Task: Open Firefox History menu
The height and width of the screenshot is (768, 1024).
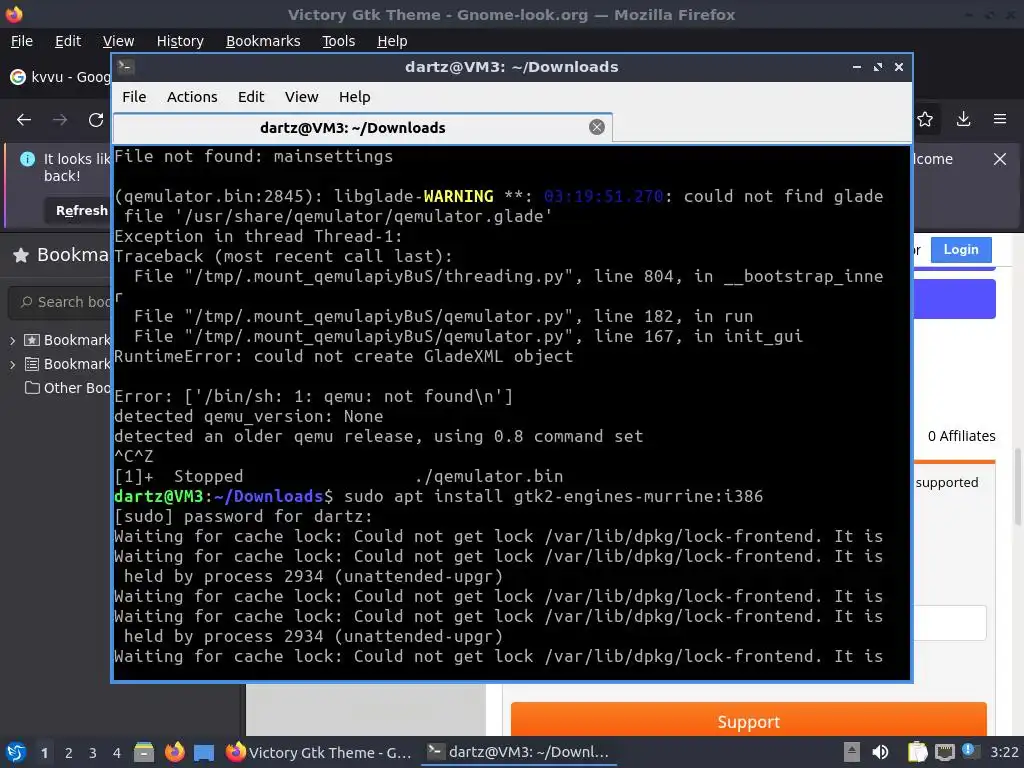Action: pyautogui.click(x=180, y=41)
